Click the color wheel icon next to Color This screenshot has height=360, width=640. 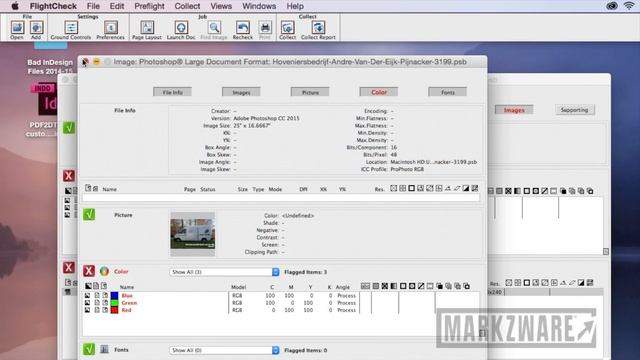[104, 271]
